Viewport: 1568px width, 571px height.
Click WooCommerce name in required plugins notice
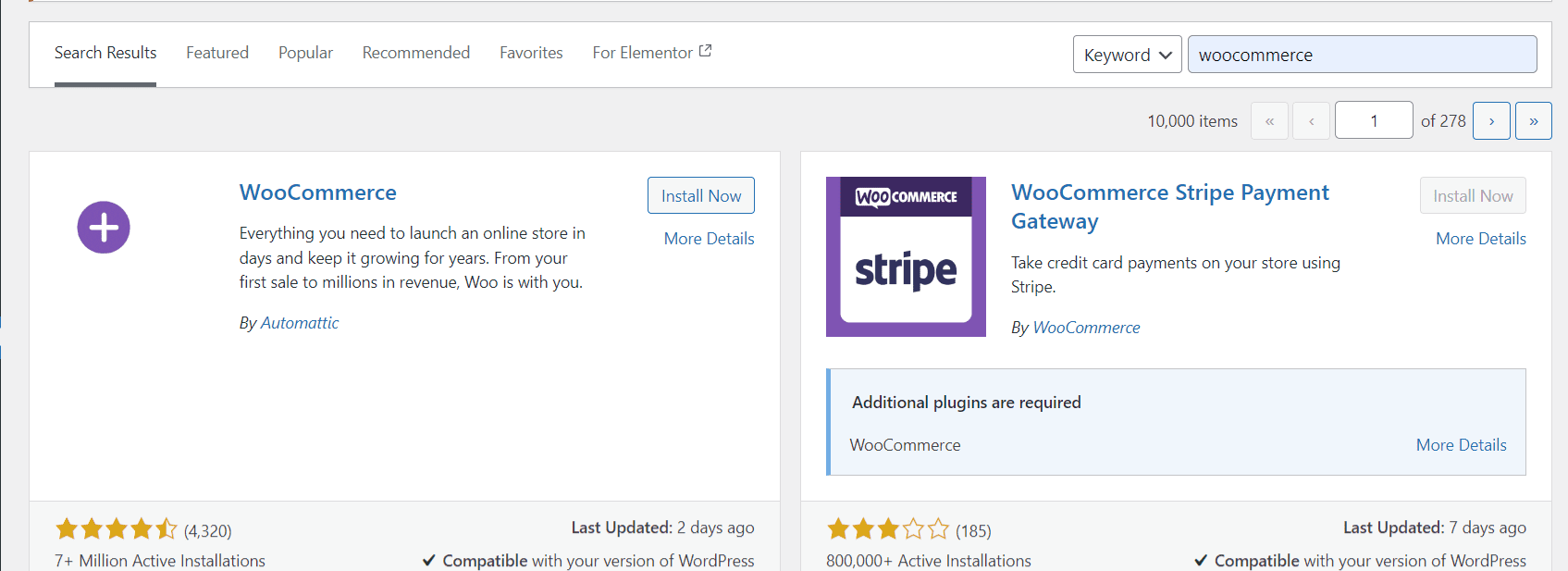coord(905,445)
